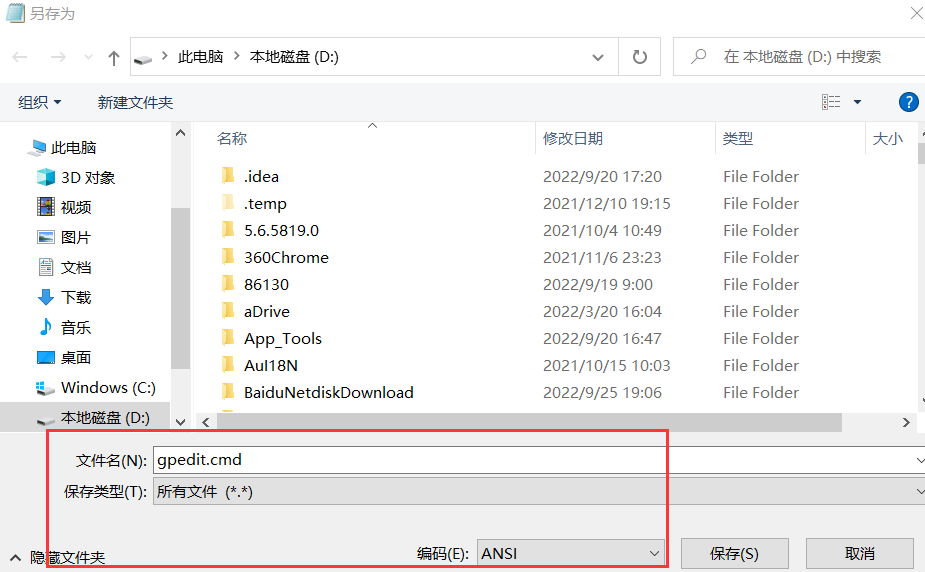Select the App_Tools folder
Viewport: 925px width, 572px height.
pos(283,339)
